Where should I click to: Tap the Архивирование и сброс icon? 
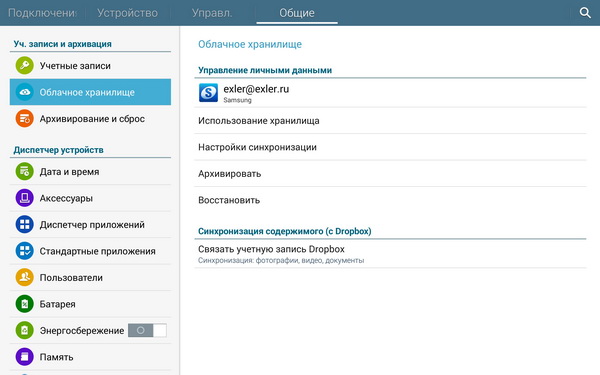24,119
